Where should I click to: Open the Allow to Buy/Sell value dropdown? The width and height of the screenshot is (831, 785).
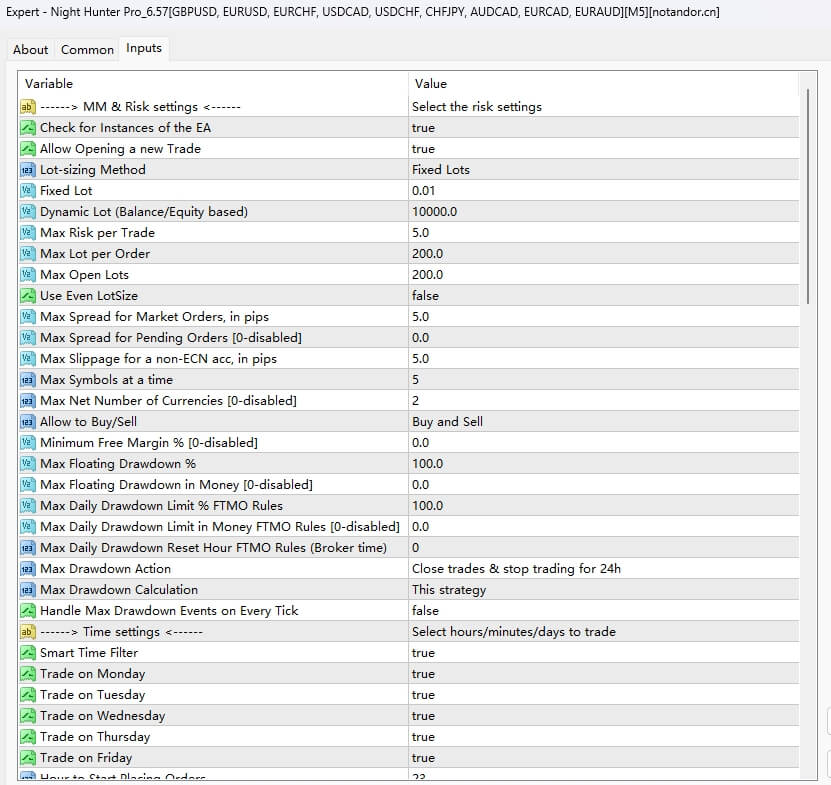(x=604, y=422)
